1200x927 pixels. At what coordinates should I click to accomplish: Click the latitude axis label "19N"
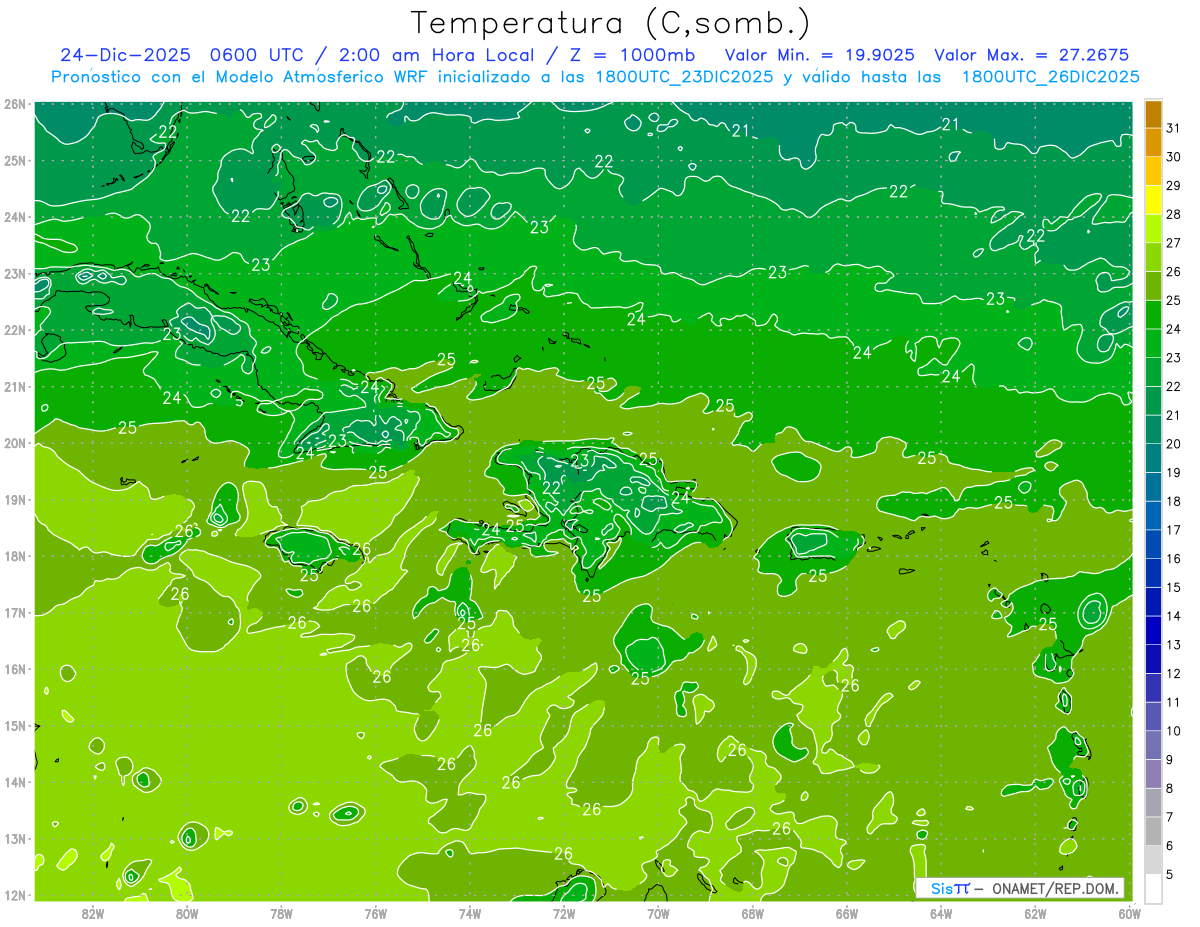pyautogui.click(x=15, y=499)
